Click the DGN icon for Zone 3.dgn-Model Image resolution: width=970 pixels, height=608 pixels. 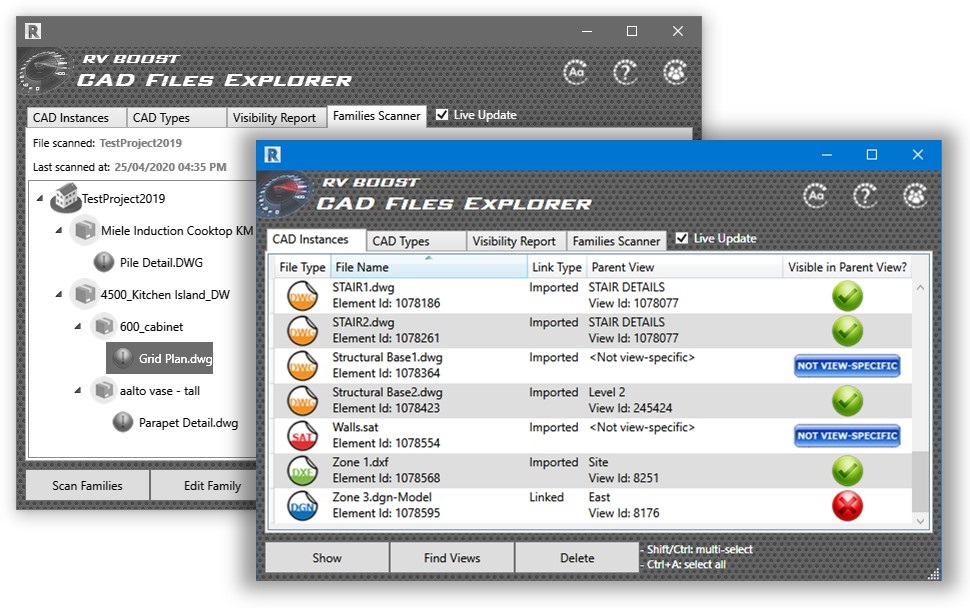[303, 505]
